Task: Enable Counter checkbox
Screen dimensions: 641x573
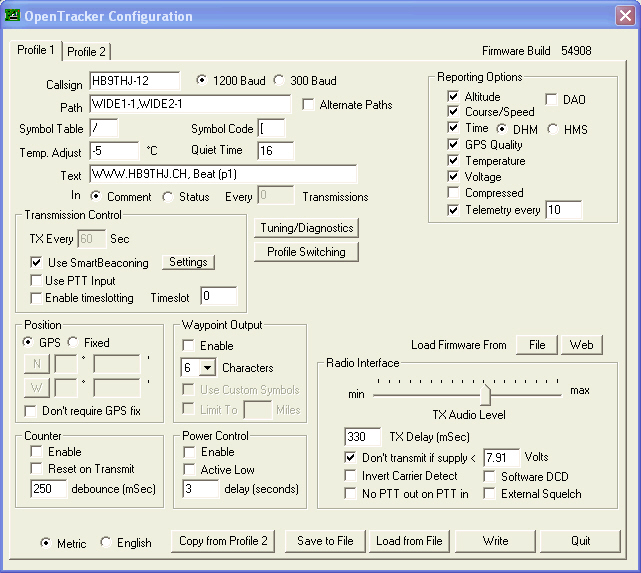Action: pyautogui.click(x=36, y=452)
